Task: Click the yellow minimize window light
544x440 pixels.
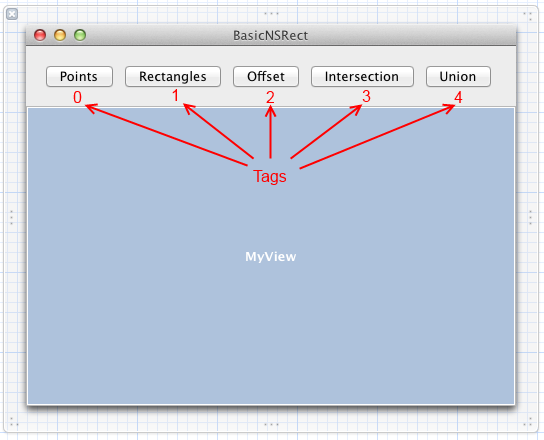Action: pos(60,35)
